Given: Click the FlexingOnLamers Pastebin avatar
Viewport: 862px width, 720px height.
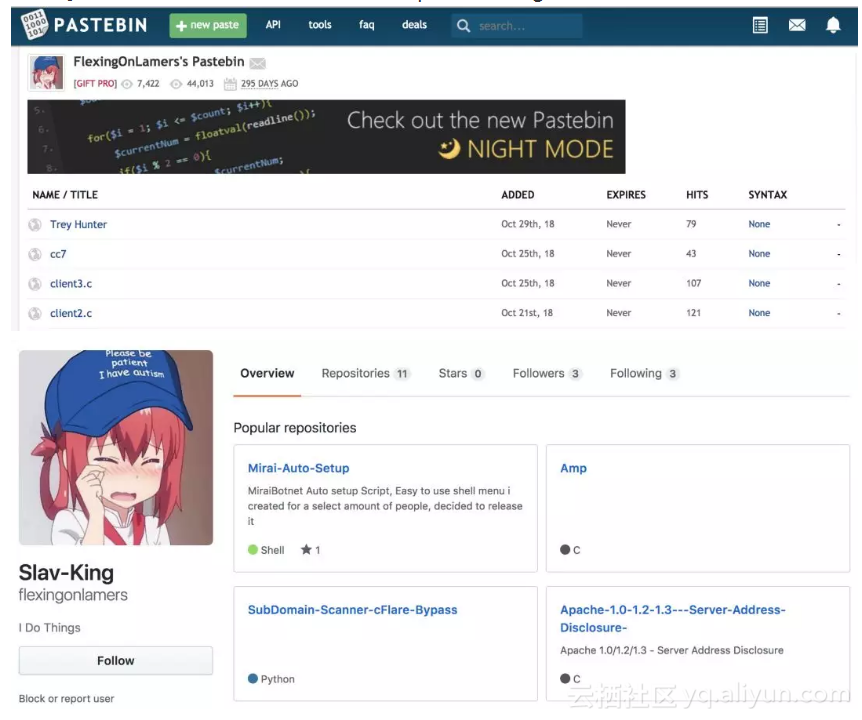Looking at the screenshot, I should pos(46,72).
